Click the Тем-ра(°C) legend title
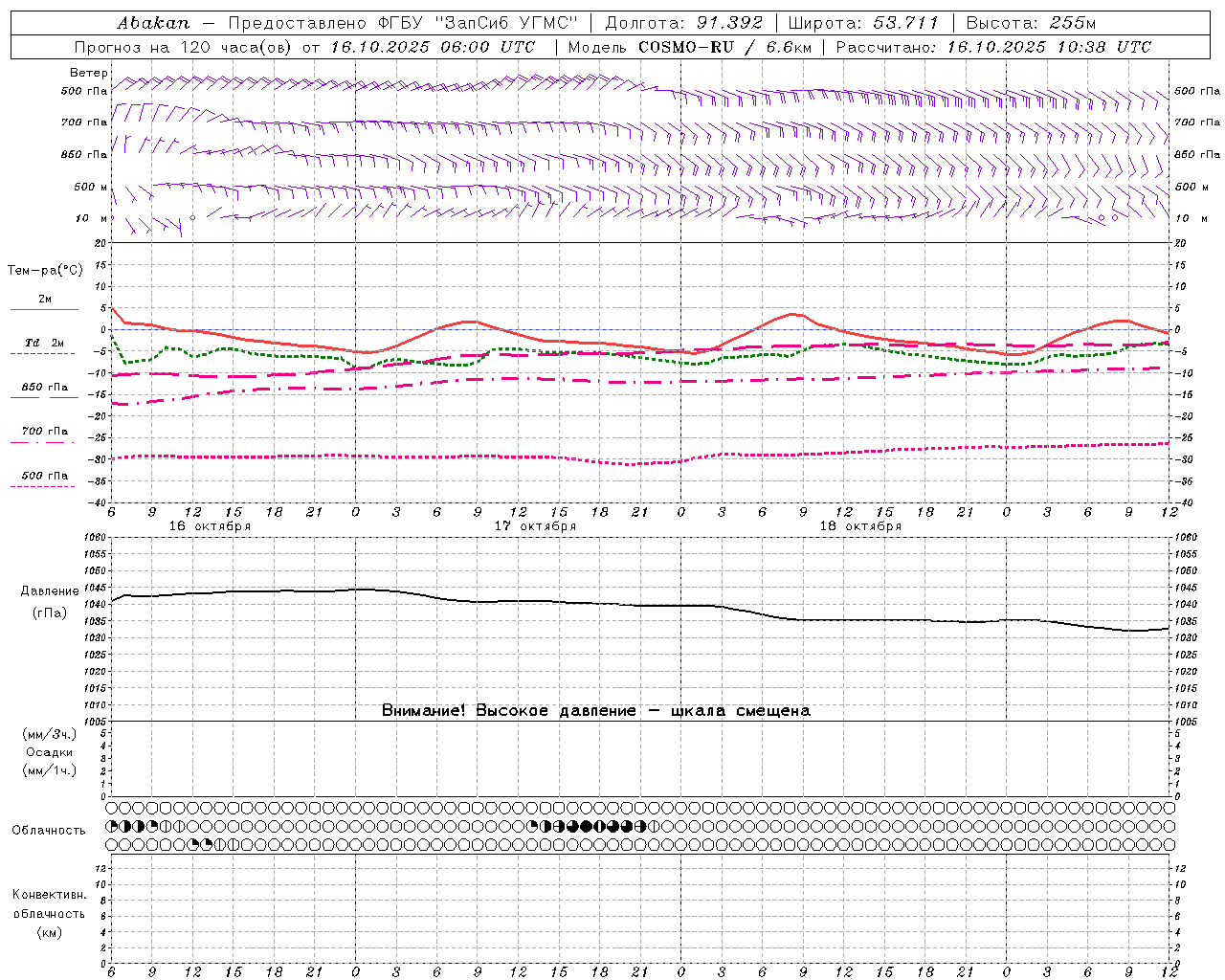The width and height of the screenshot is (1225, 980). [45, 271]
